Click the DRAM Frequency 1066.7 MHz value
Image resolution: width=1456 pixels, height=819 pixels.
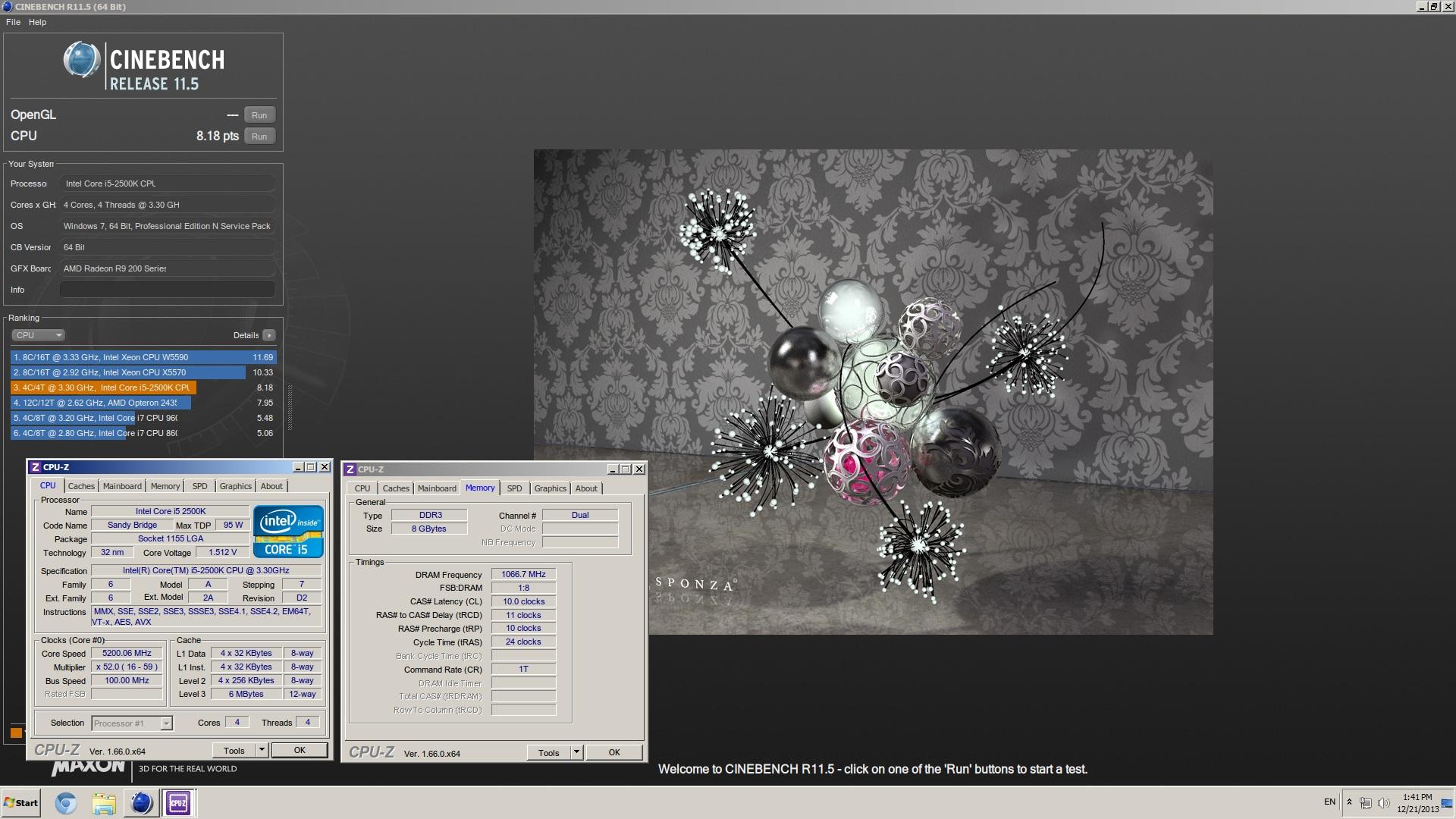tap(523, 575)
